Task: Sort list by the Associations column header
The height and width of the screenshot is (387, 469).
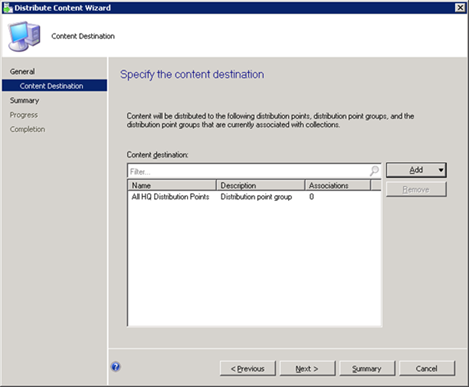Action: click(338, 185)
